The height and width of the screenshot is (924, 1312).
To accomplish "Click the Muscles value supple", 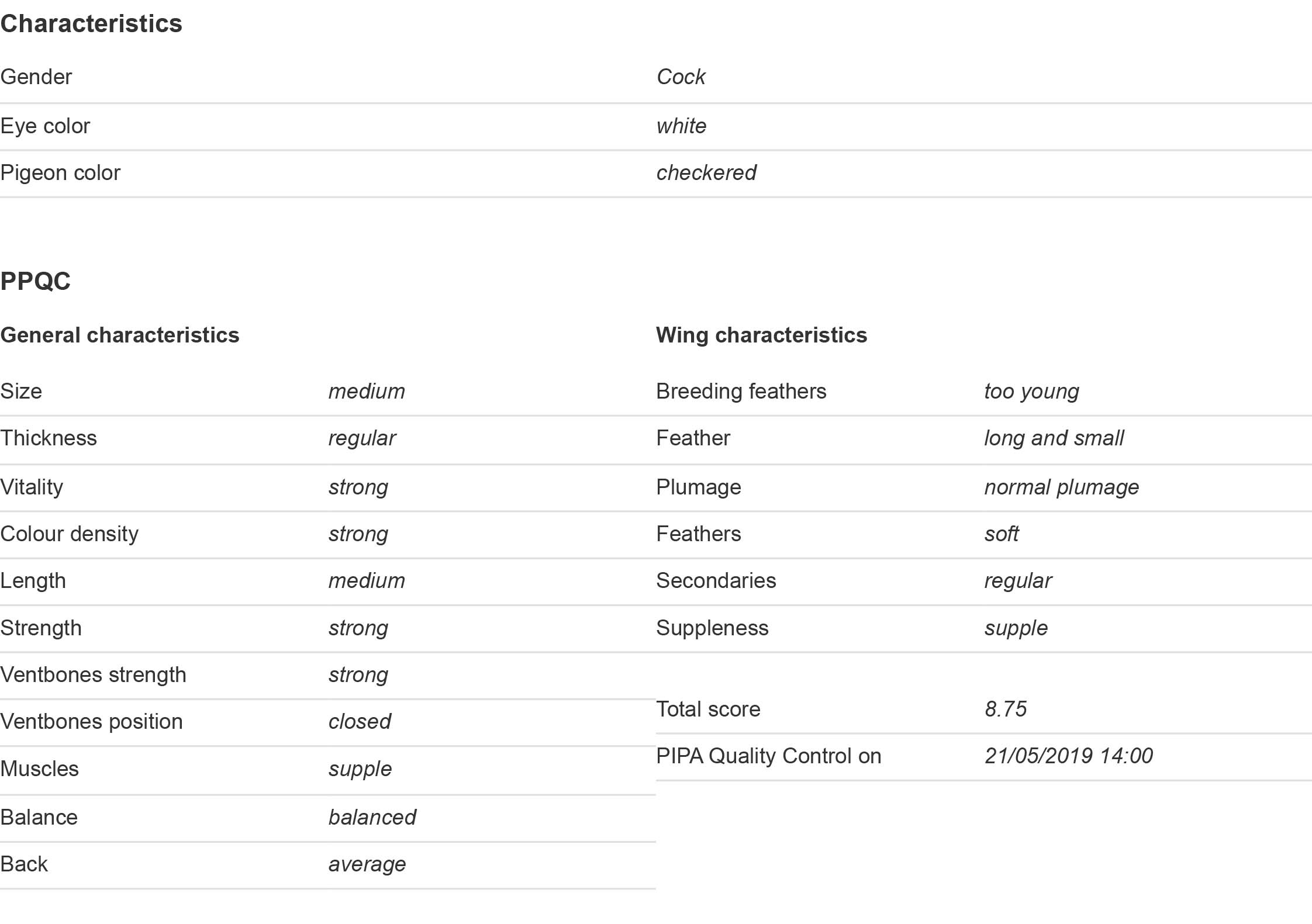I will click(x=360, y=769).
